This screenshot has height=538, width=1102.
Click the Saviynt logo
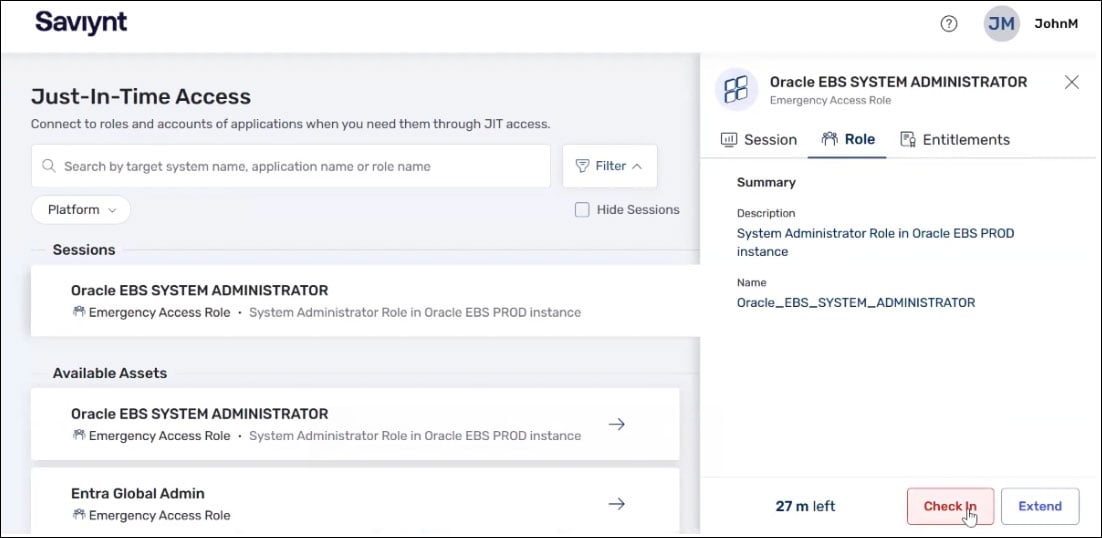point(81,22)
